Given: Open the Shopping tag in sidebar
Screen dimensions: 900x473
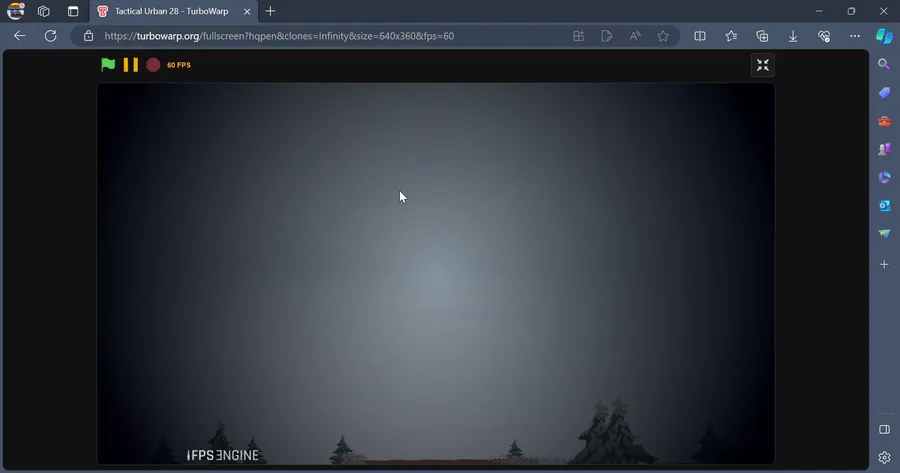Looking at the screenshot, I should point(884,92).
